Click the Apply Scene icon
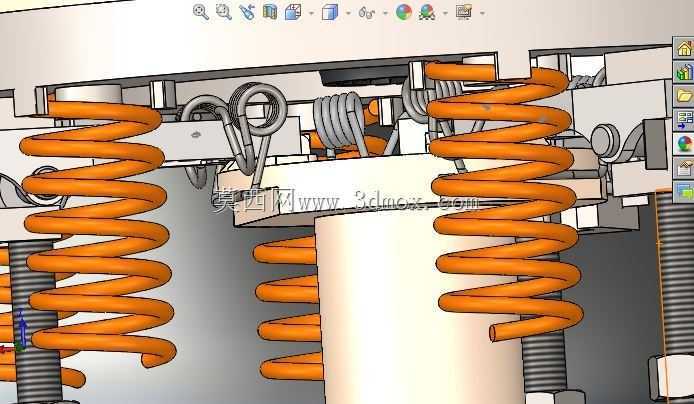694x404 pixels. [x=427, y=12]
